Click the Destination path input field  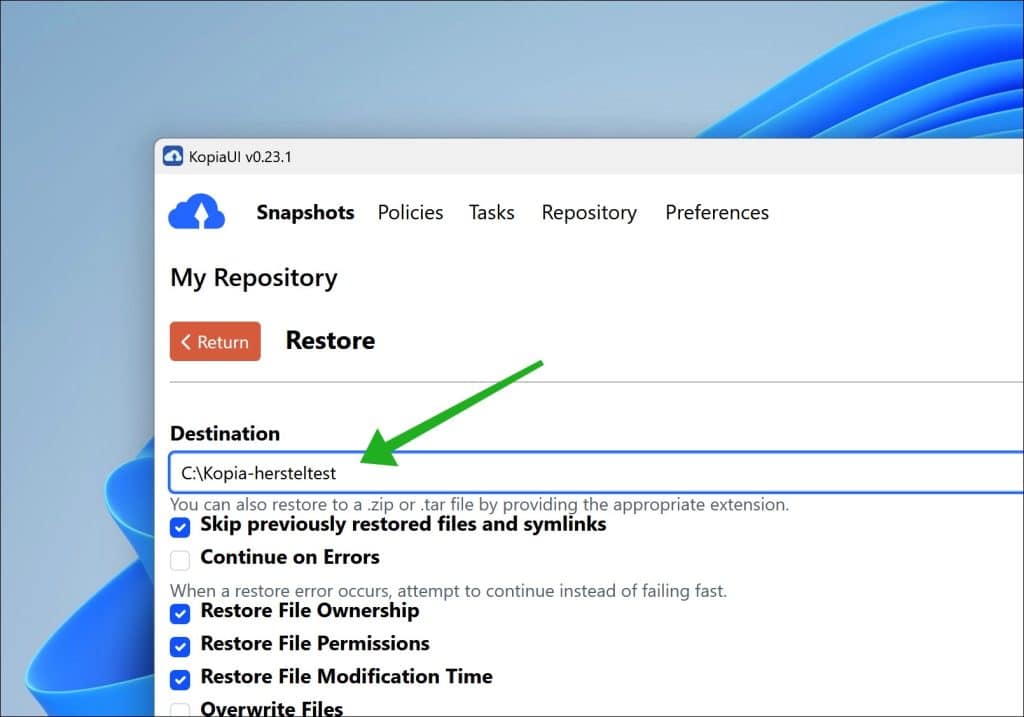[x=596, y=472]
